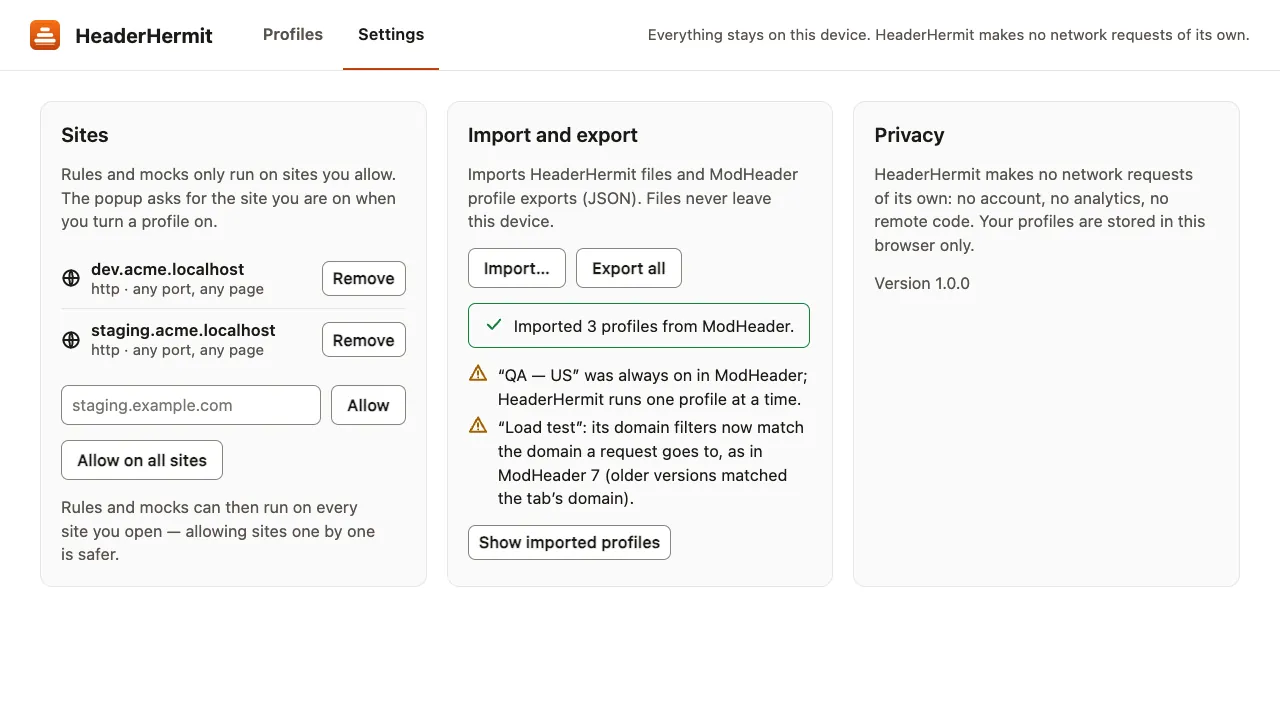Click the Sites heading
Screen dimensions: 1280x704
click(85, 135)
